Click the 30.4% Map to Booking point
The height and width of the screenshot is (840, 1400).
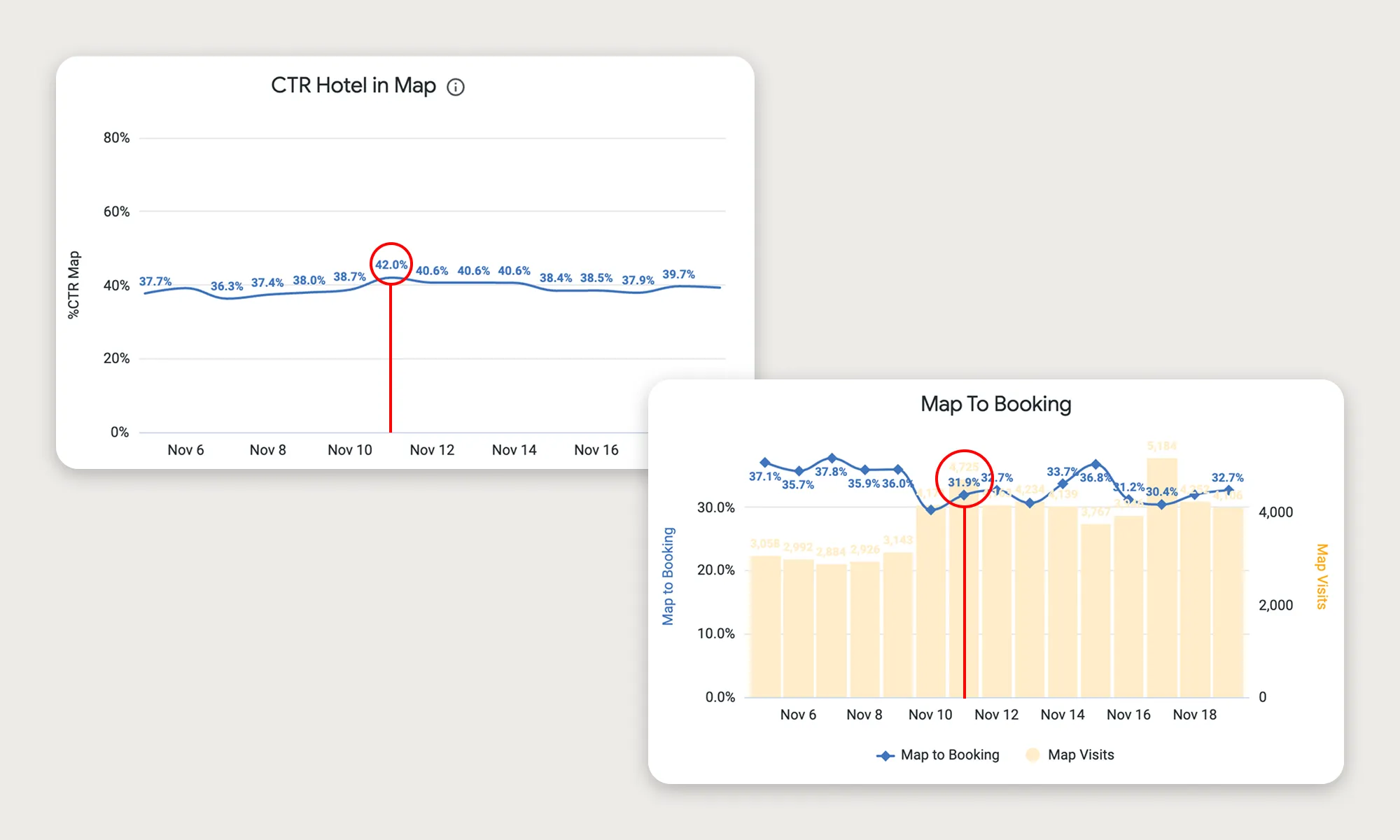(x=1162, y=504)
